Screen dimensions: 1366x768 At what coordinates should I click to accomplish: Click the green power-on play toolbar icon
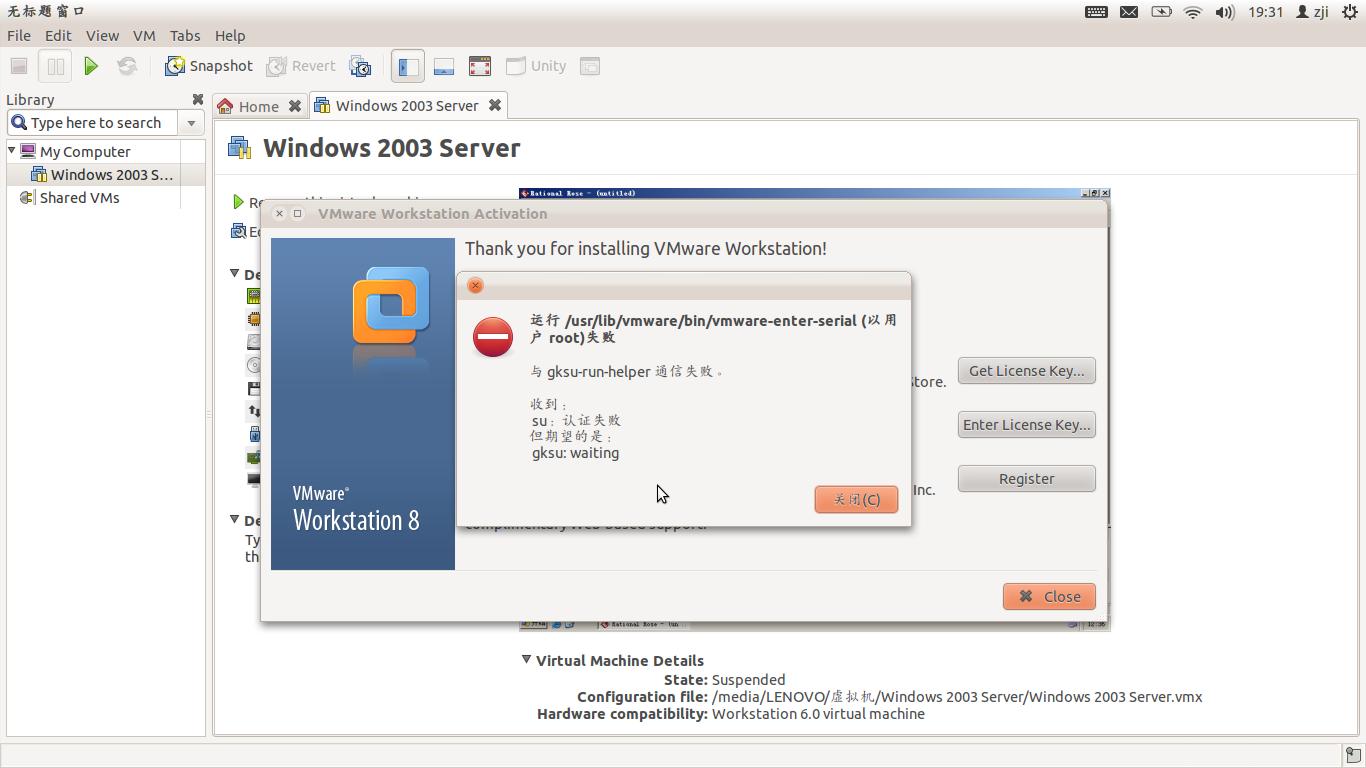[91, 66]
